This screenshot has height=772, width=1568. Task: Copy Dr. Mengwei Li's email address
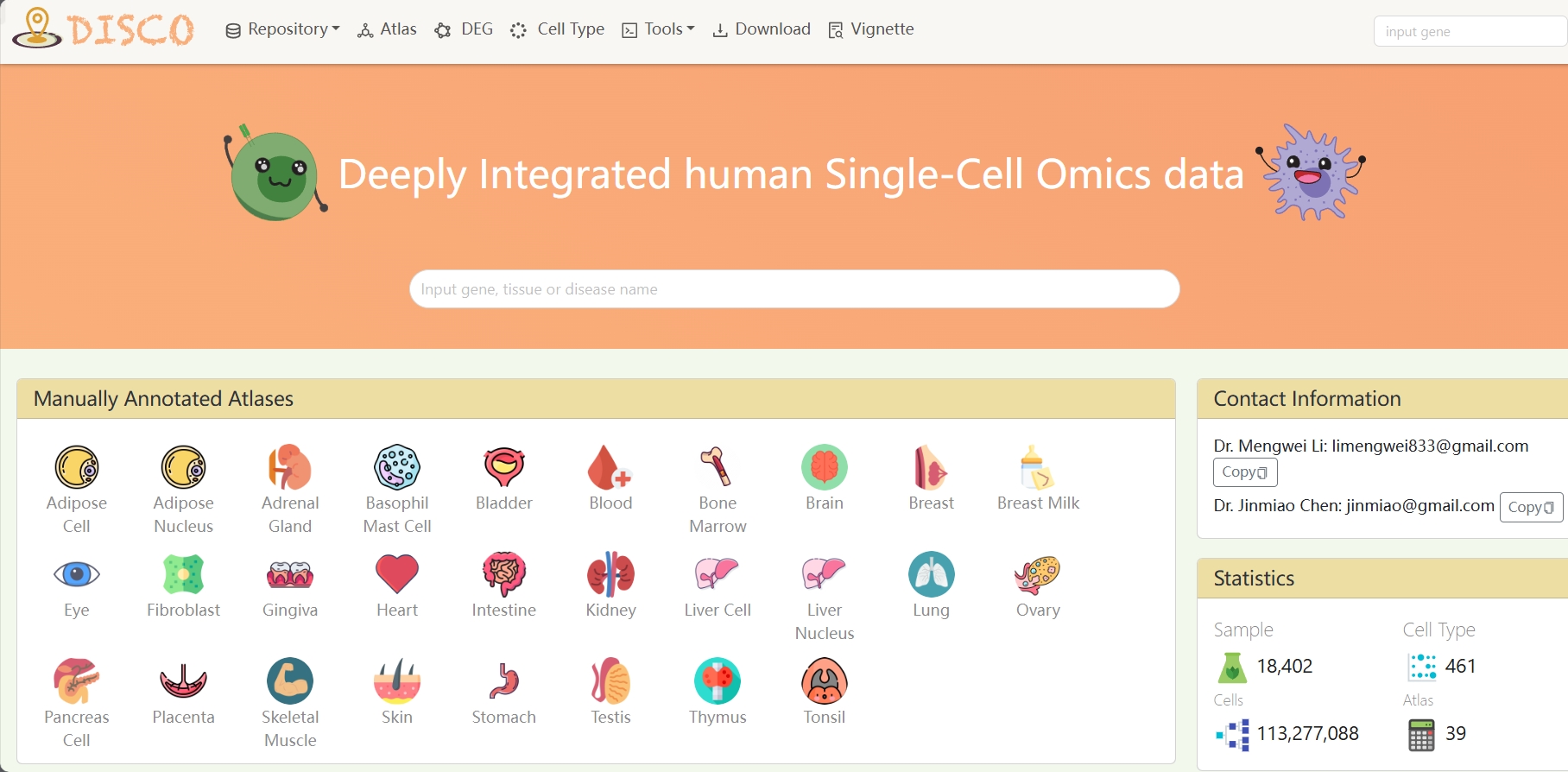pos(1244,472)
